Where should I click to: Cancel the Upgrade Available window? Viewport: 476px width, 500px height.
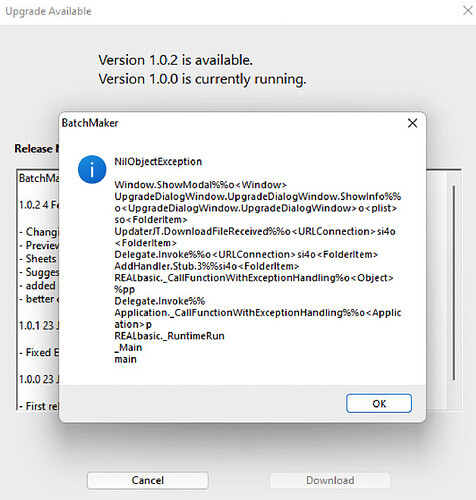pos(148,480)
